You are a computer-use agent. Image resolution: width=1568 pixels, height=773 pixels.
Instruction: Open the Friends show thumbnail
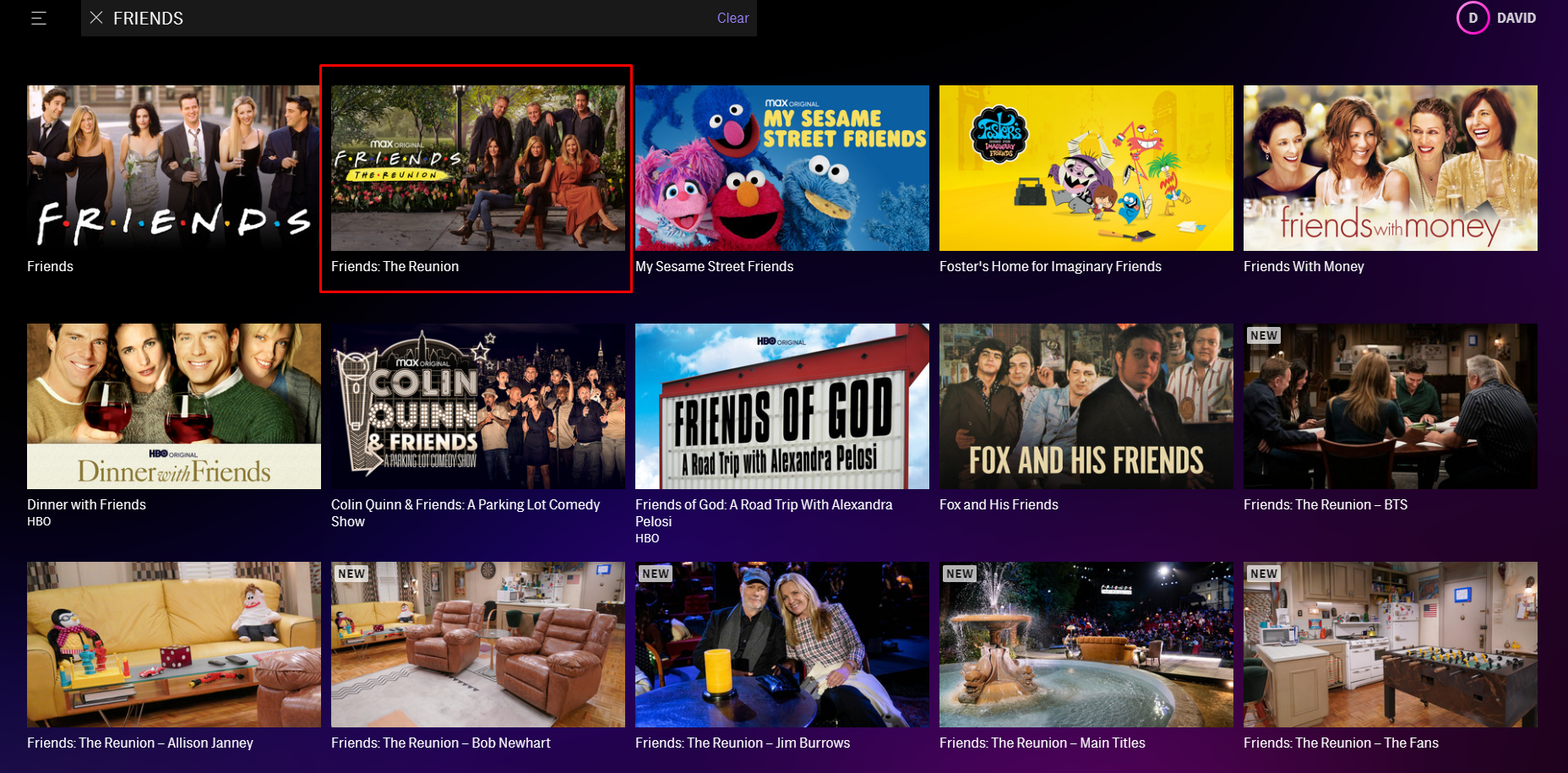coord(174,168)
